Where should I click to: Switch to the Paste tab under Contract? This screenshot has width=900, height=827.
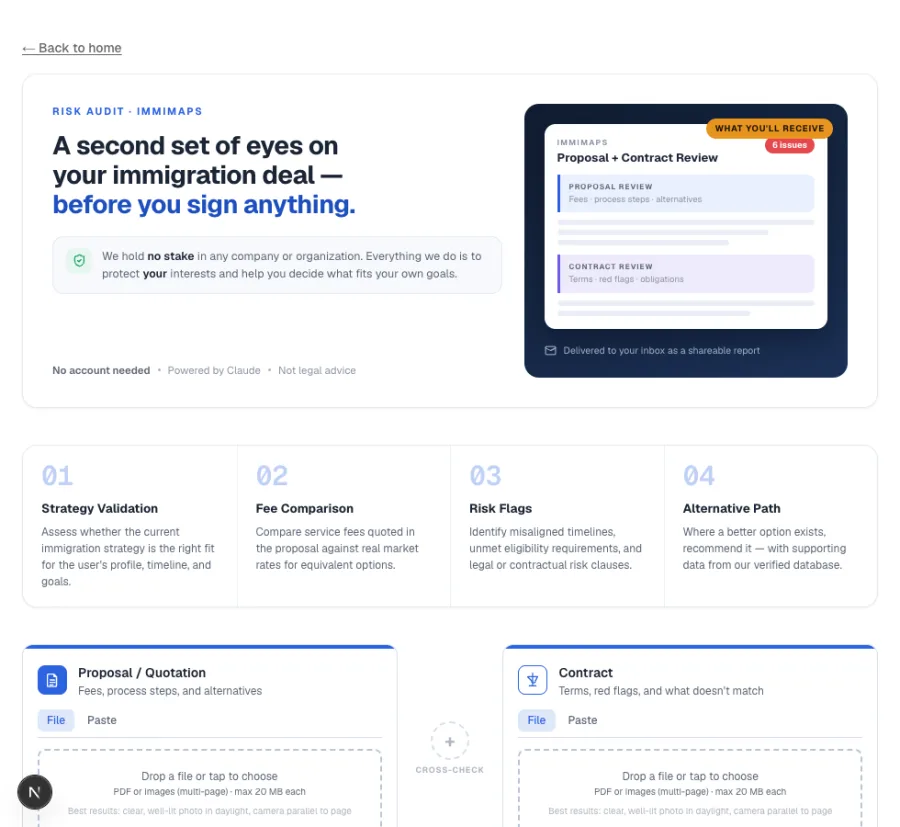click(583, 720)
